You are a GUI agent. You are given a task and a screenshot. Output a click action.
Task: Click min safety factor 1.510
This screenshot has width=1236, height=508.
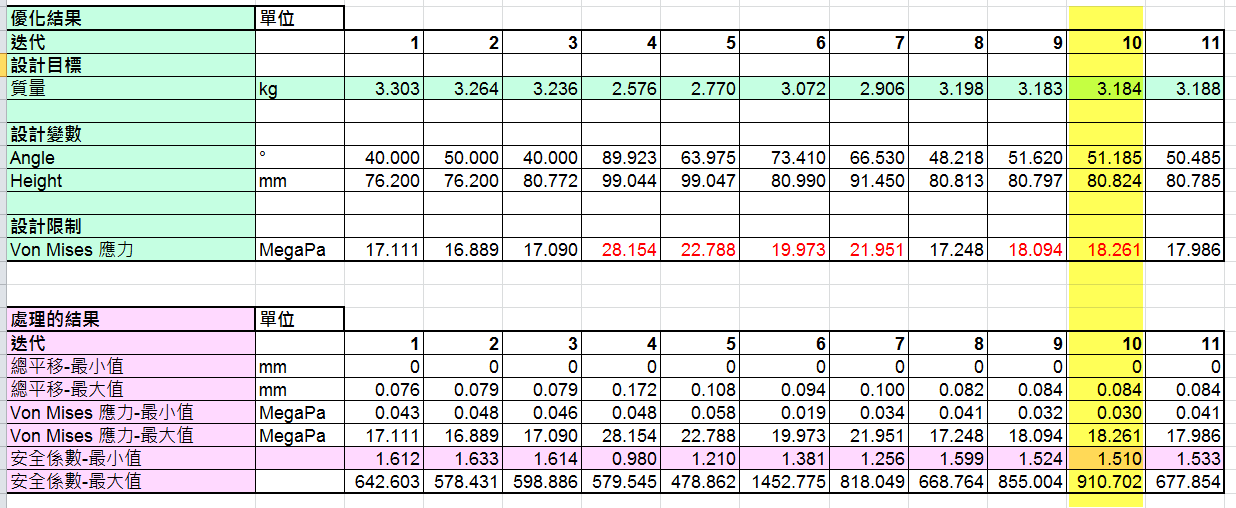click(x=1105, y=458)
